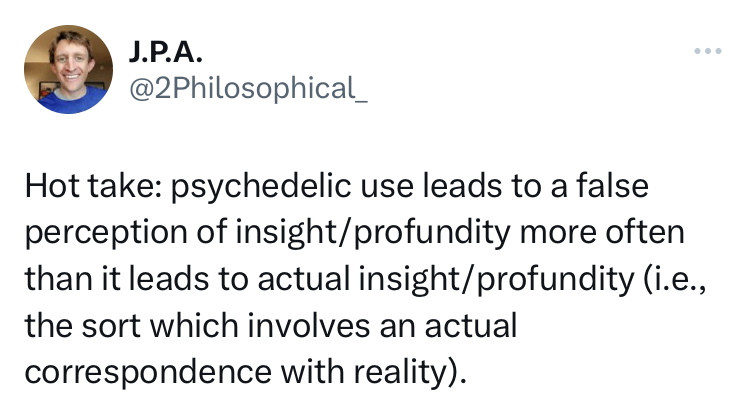Click the word "leads" on the first line

413,187
